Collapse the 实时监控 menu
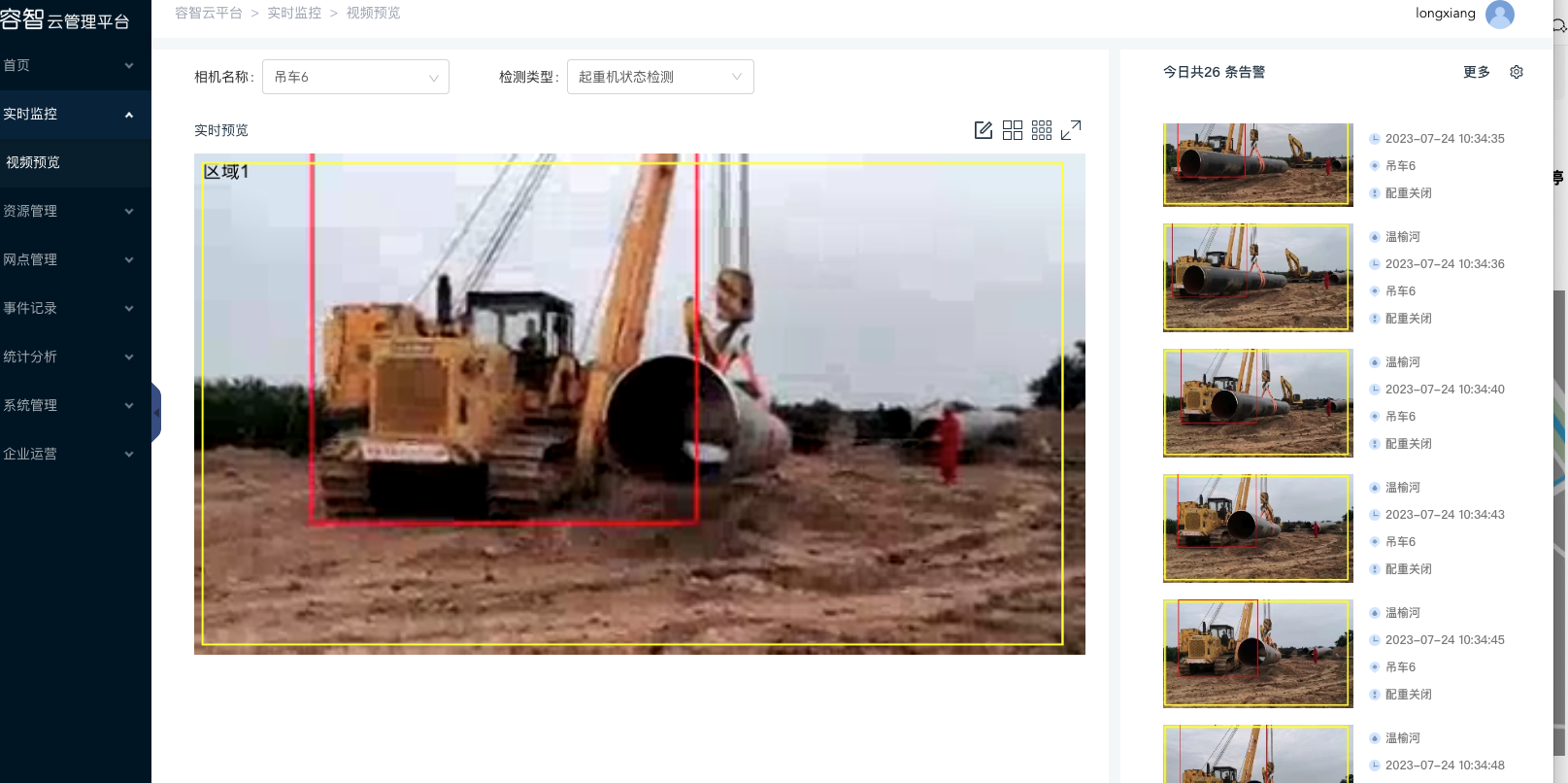This screenshot has width=1568, height=783. coord(76,114)
